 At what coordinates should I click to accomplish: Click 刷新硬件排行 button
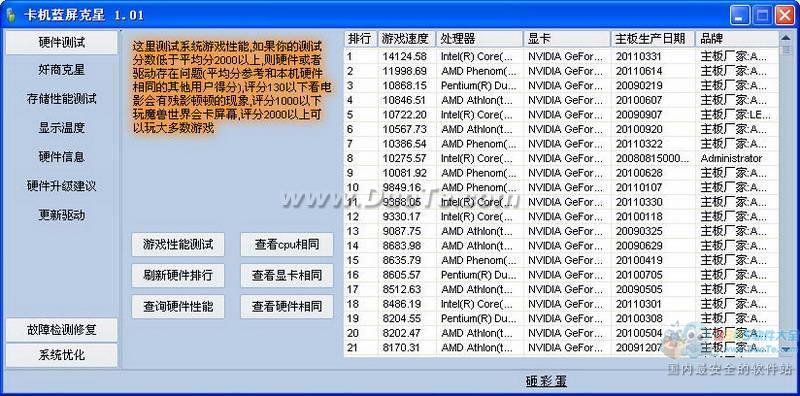pos(178,276)
